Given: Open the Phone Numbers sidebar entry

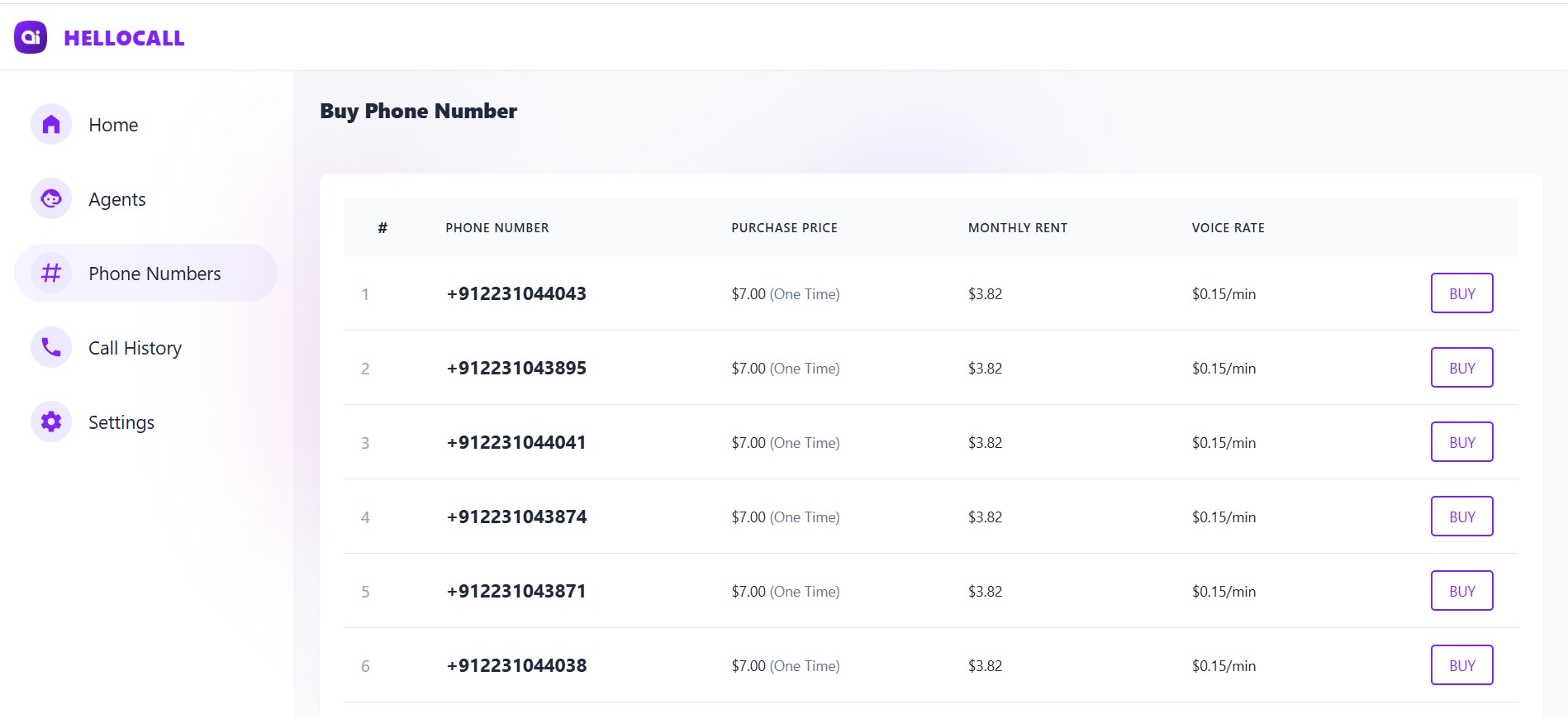Looking at the screenshot, I should [x=154, y=273].
